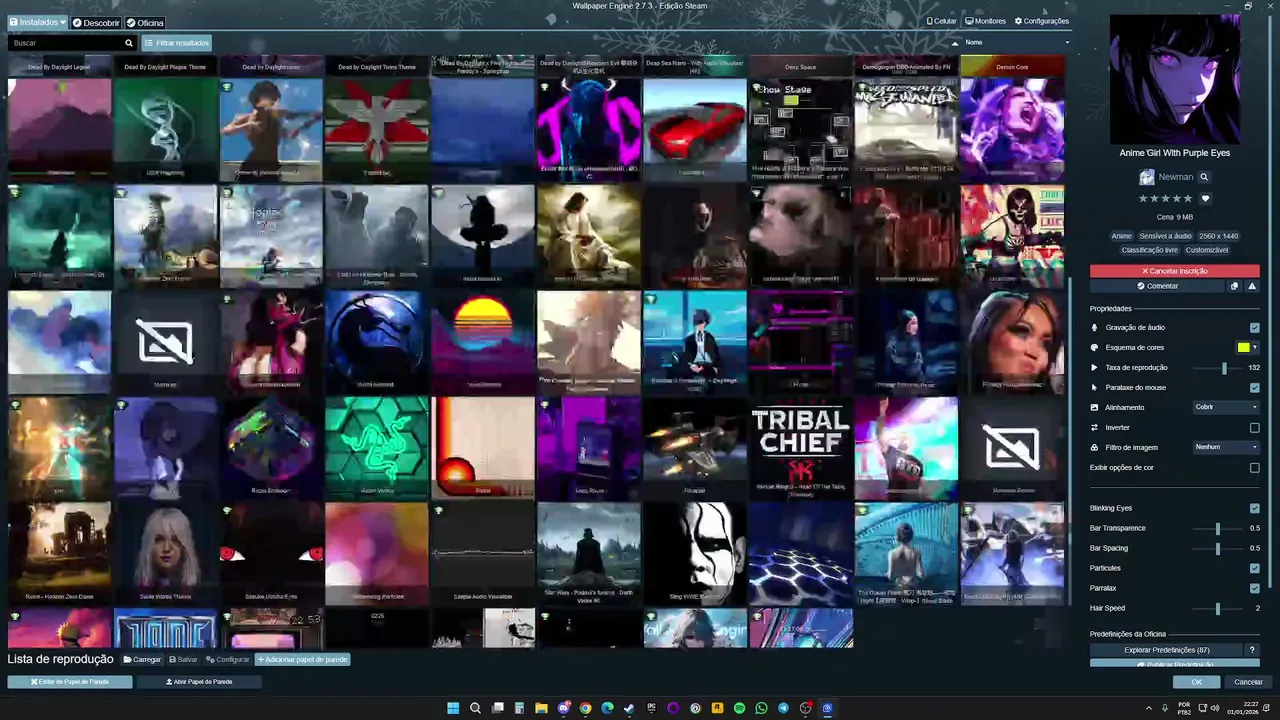
Task: Toggle Paralaxe do mouse checkbox
Action: coord(1254,387)
